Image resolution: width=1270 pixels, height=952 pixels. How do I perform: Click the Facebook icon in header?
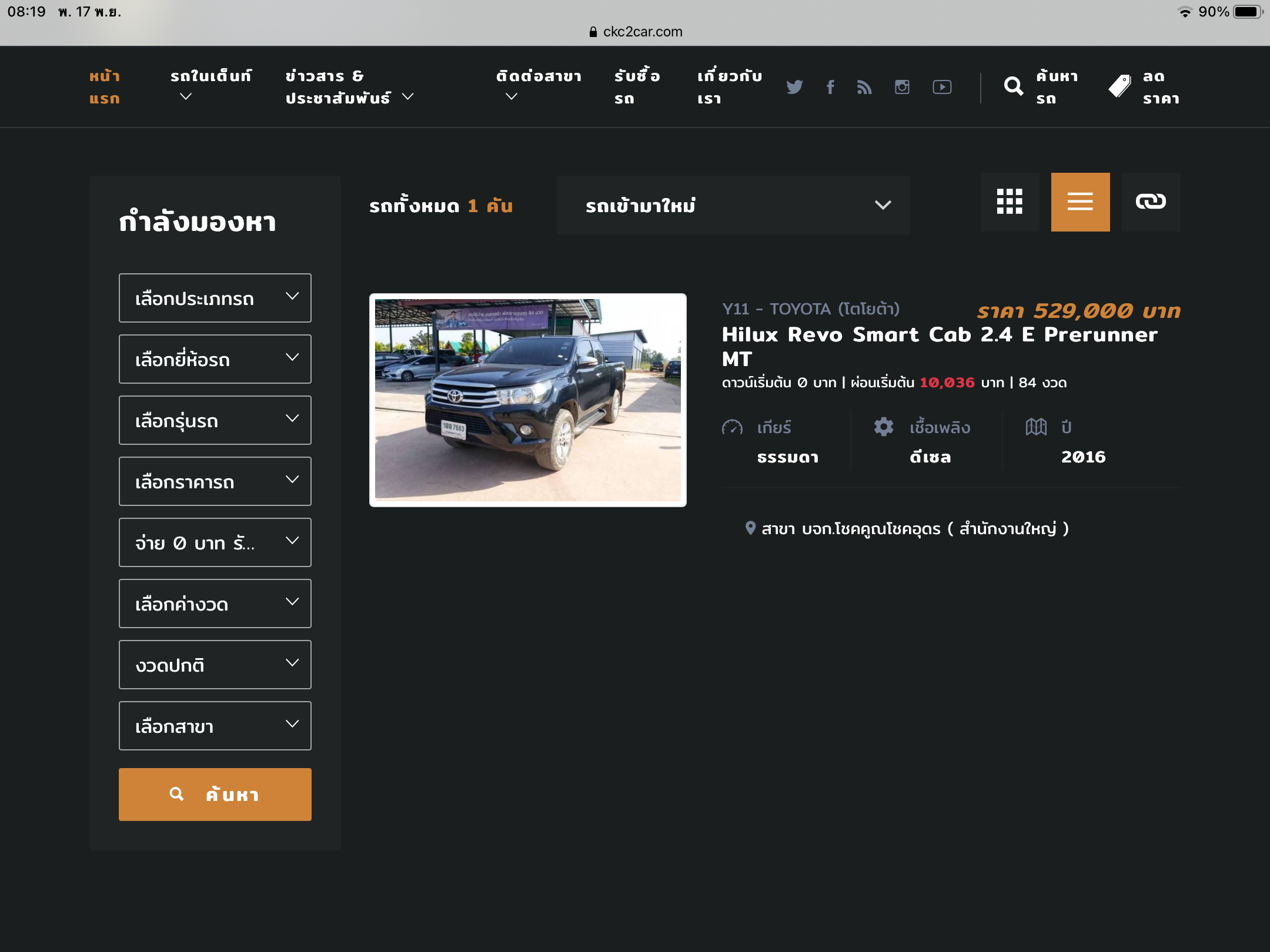[x=830, y=87]
